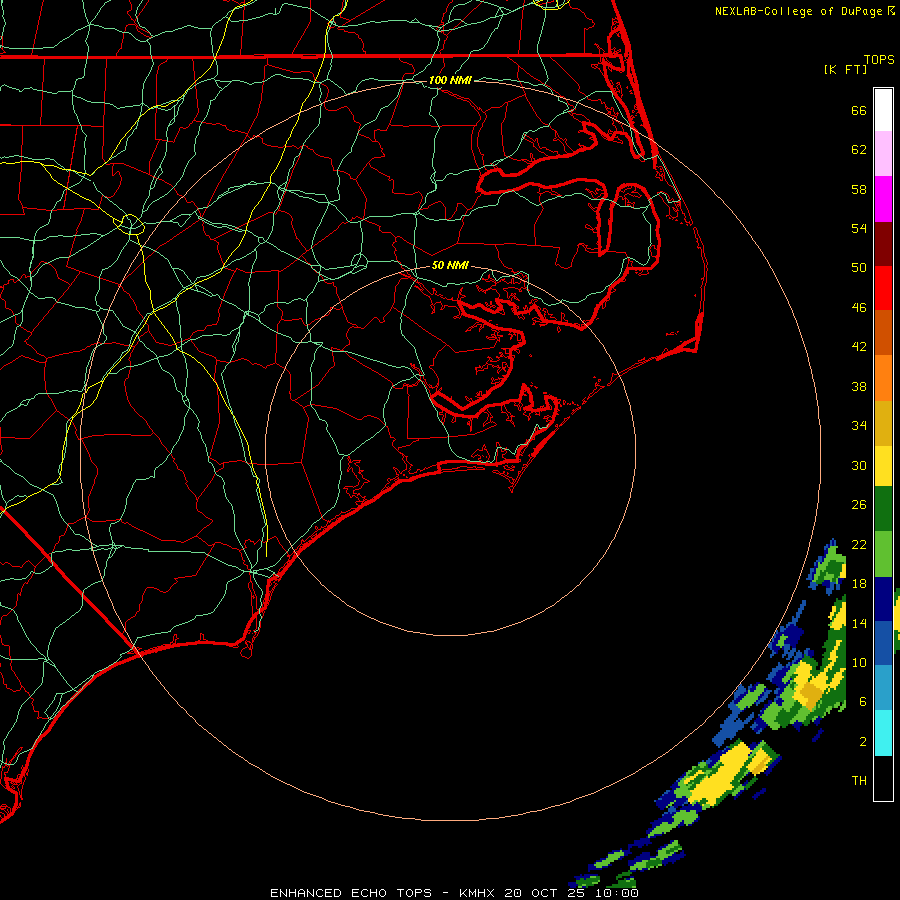The height and width of the screenshot is (900, 900).
Task: Click the 10:00 timestamp text
Action: 616,893
